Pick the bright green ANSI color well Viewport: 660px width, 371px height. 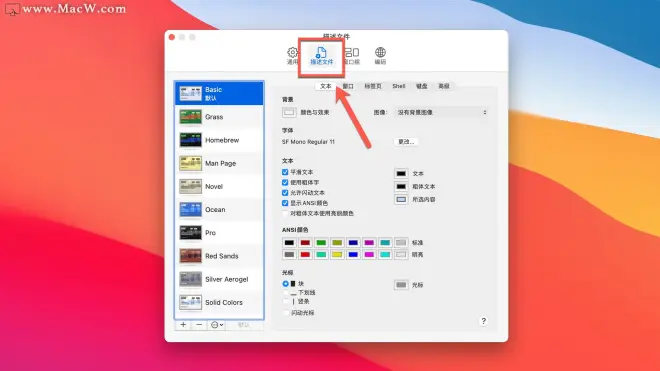[x=321, y=255]
